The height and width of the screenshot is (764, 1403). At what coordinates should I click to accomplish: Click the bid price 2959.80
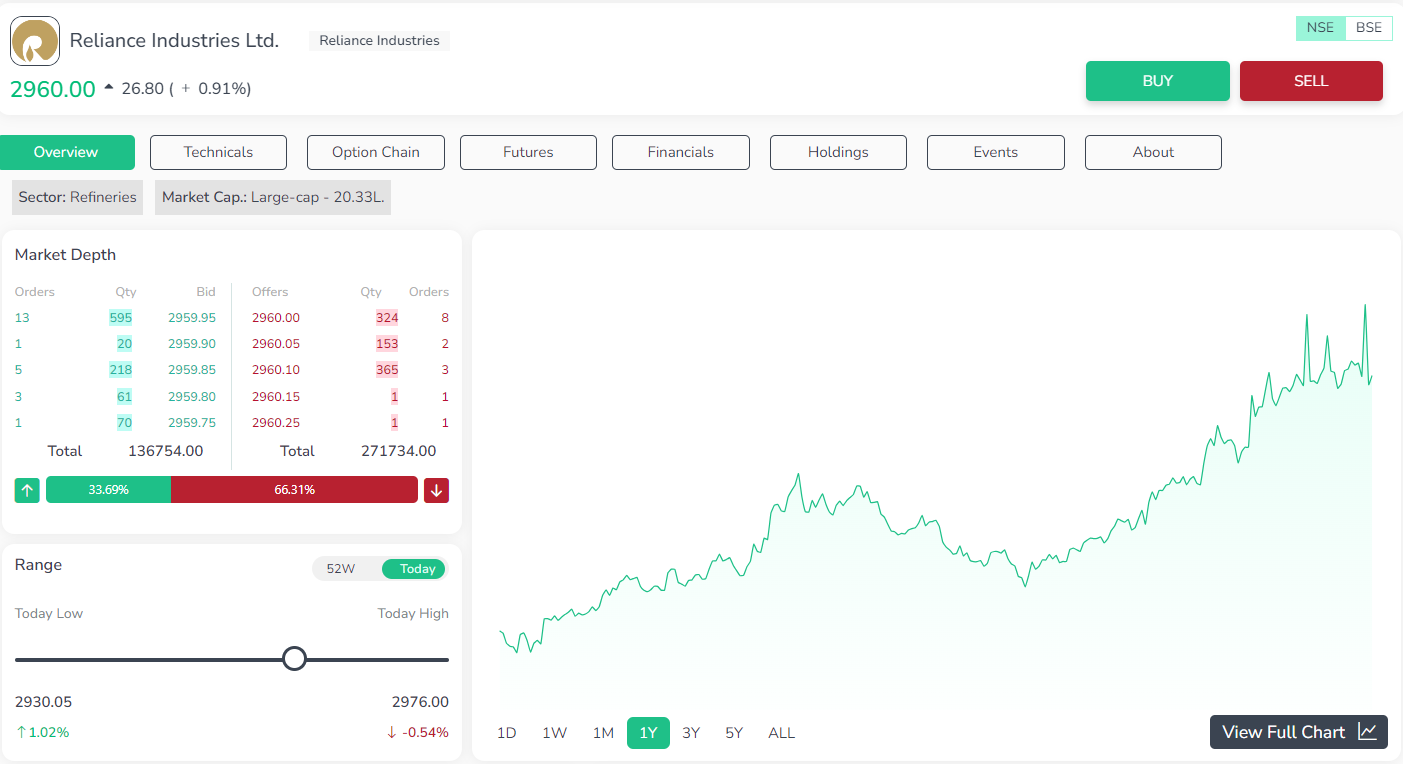pos(192,397)
